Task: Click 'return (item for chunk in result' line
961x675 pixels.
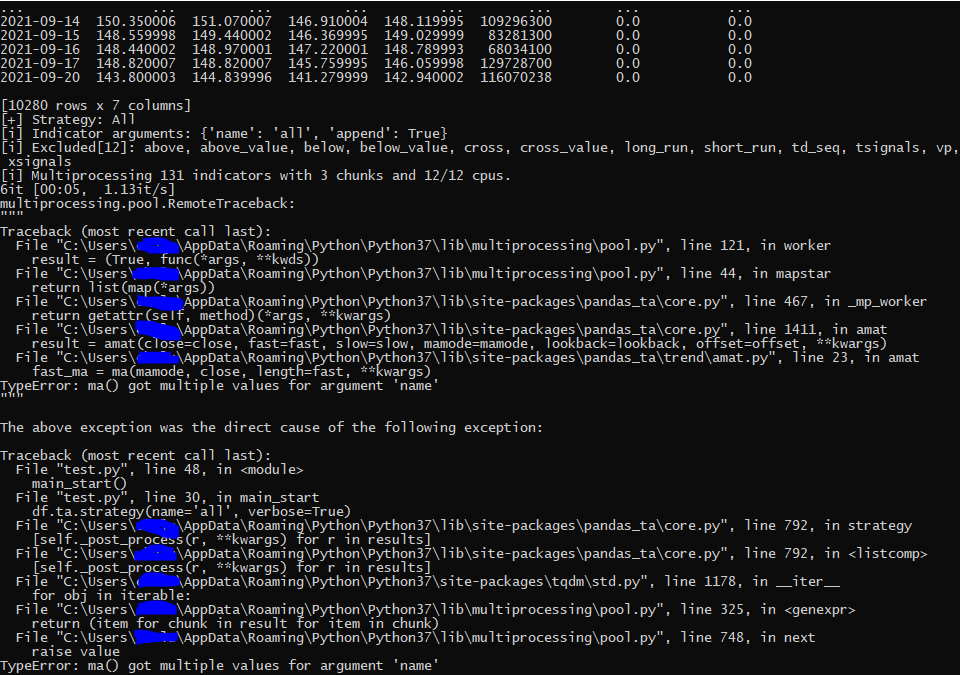Action: [x=235, y=624]
